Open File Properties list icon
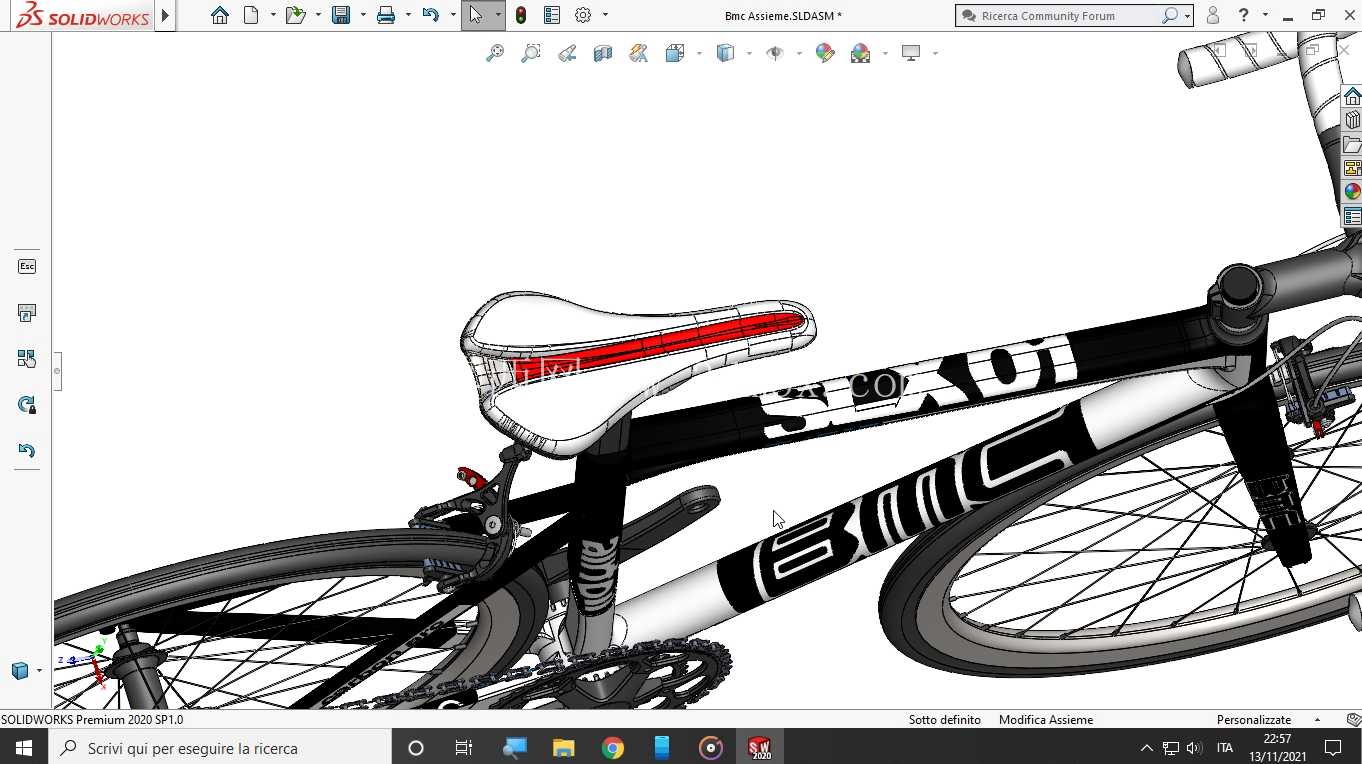The width and height of the screenshot is (1362, 764). [552, 15]
